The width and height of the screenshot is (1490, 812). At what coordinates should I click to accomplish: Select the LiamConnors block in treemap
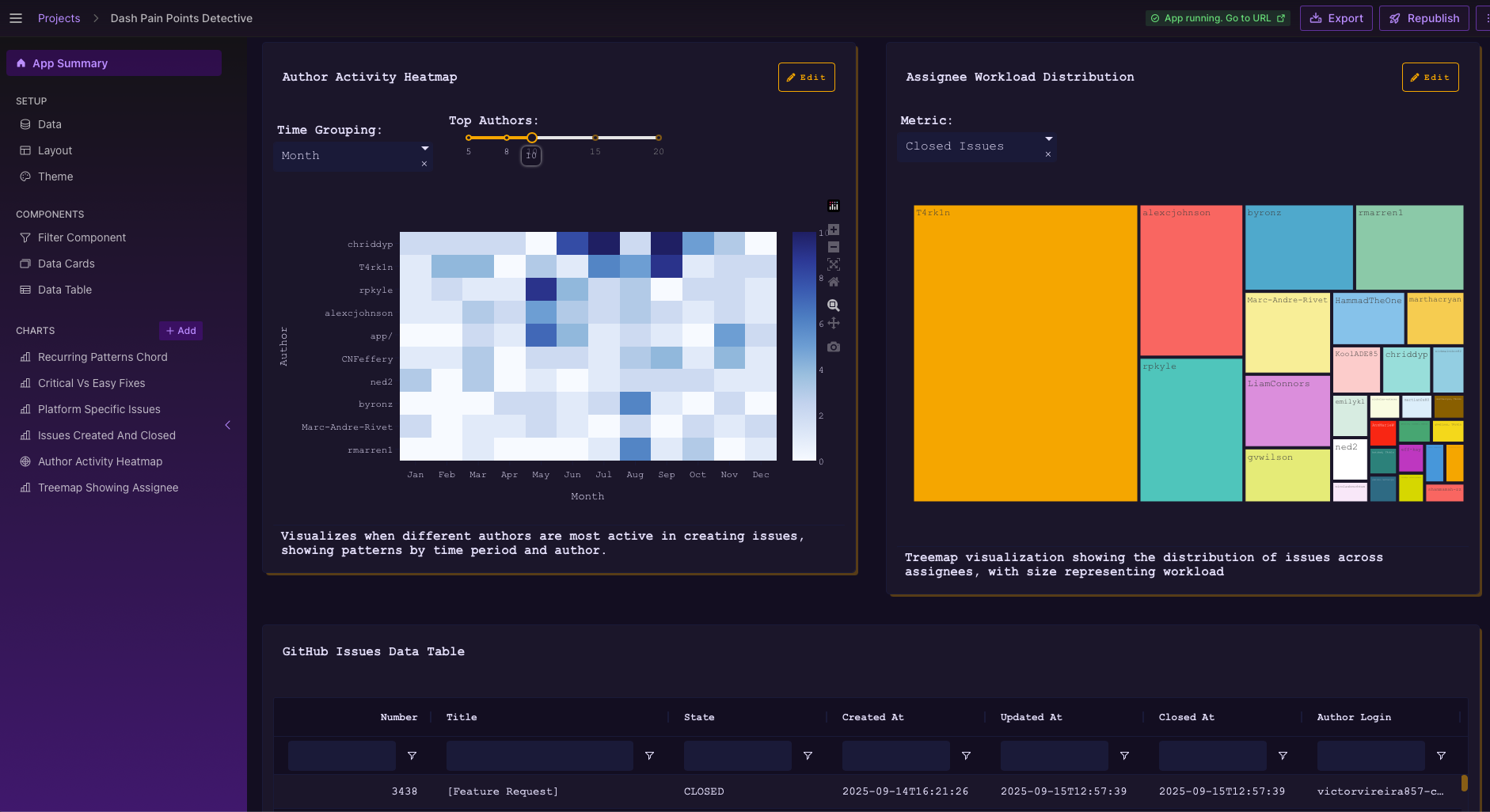click(1287, 411)
